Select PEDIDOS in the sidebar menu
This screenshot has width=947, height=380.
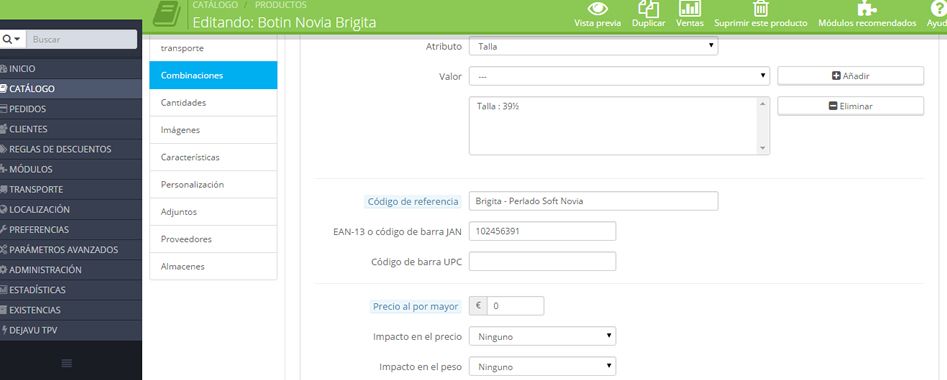71,109
